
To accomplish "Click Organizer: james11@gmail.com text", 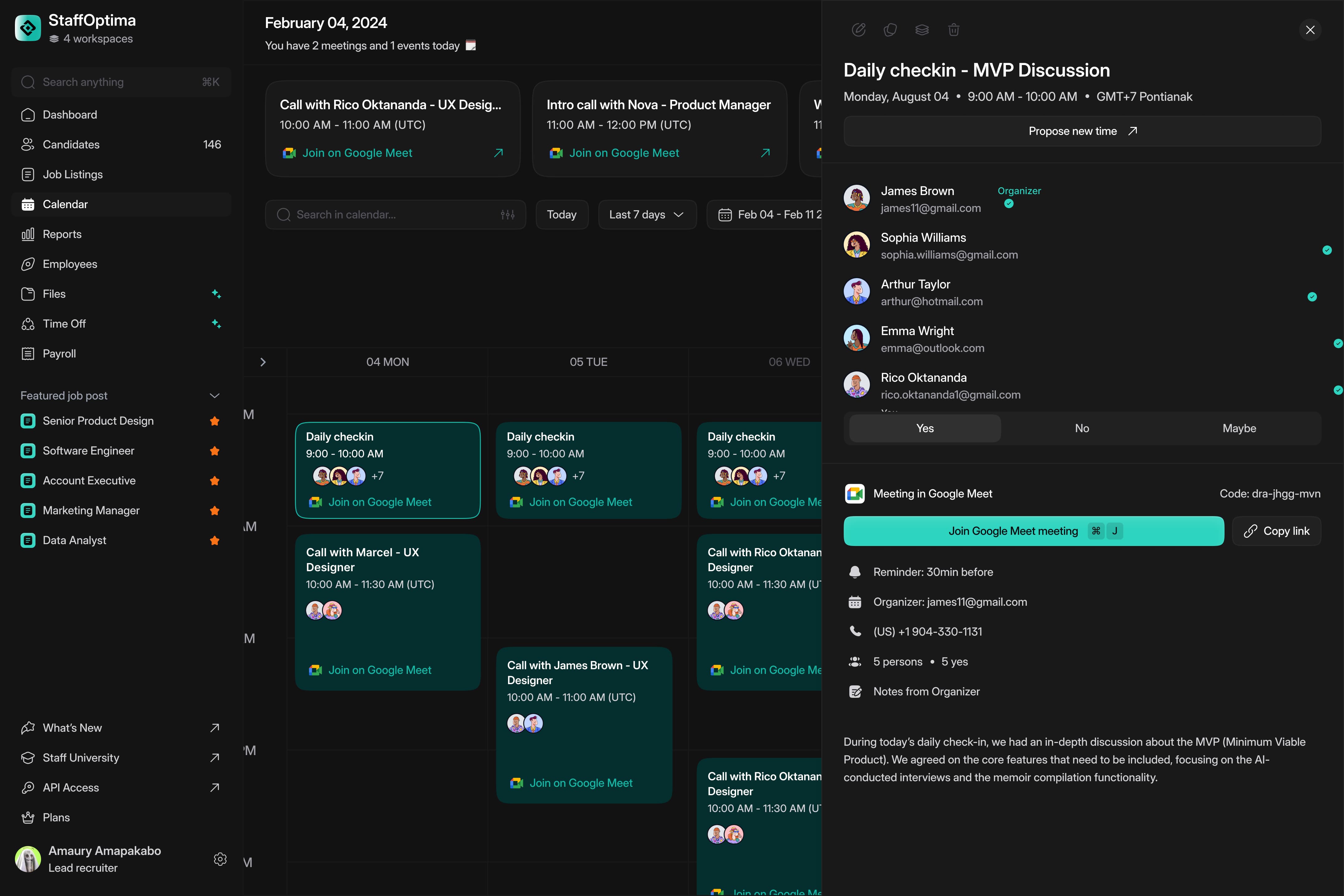I will click(x=950, y=602).
